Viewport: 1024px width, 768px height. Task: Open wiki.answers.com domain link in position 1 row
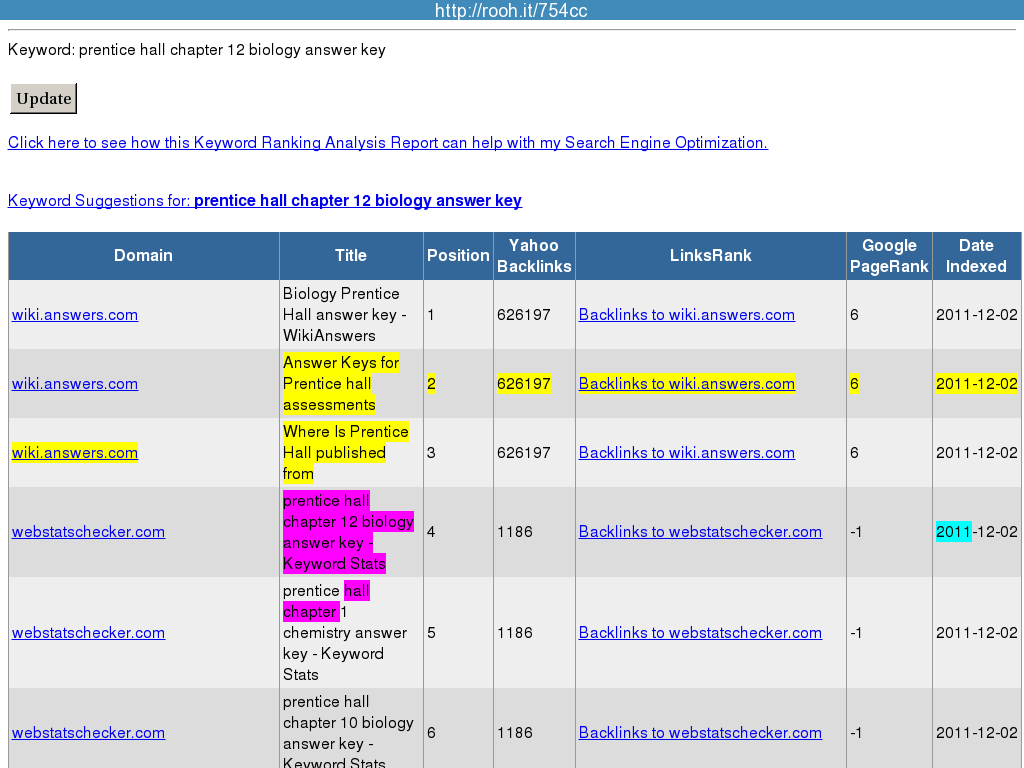click(x=75, y=315)
